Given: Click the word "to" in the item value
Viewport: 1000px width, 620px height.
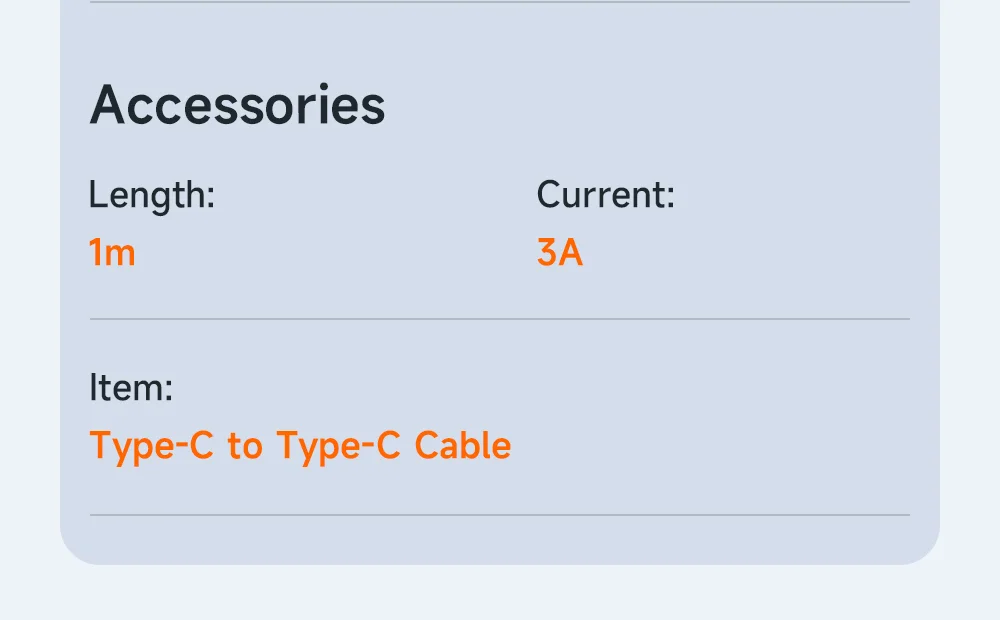Looking at the screenshot, I should (x=245, y=446).
